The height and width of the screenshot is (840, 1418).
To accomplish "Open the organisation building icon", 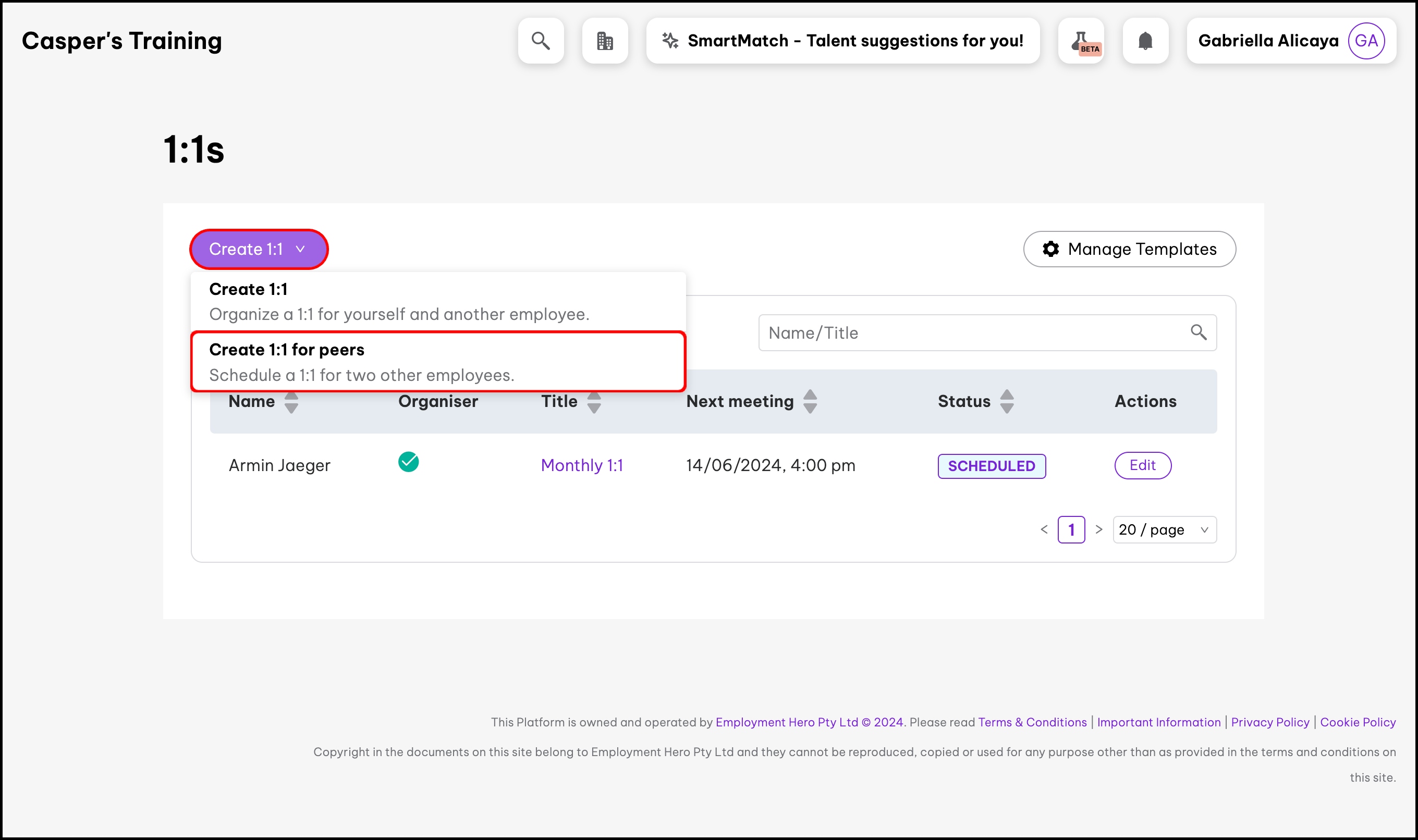I will click(604, 41).
